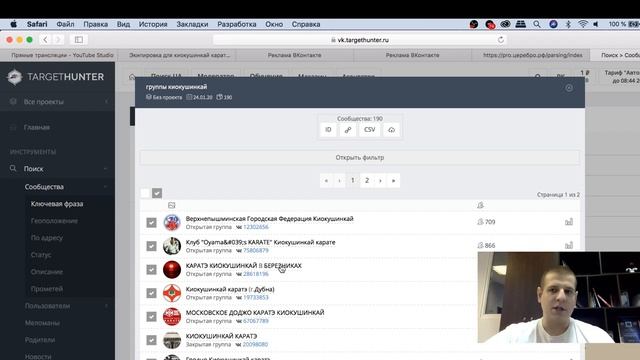Show statistics icon for Верхнепышминская group row

pyautogui.click(x=569, y=222)
